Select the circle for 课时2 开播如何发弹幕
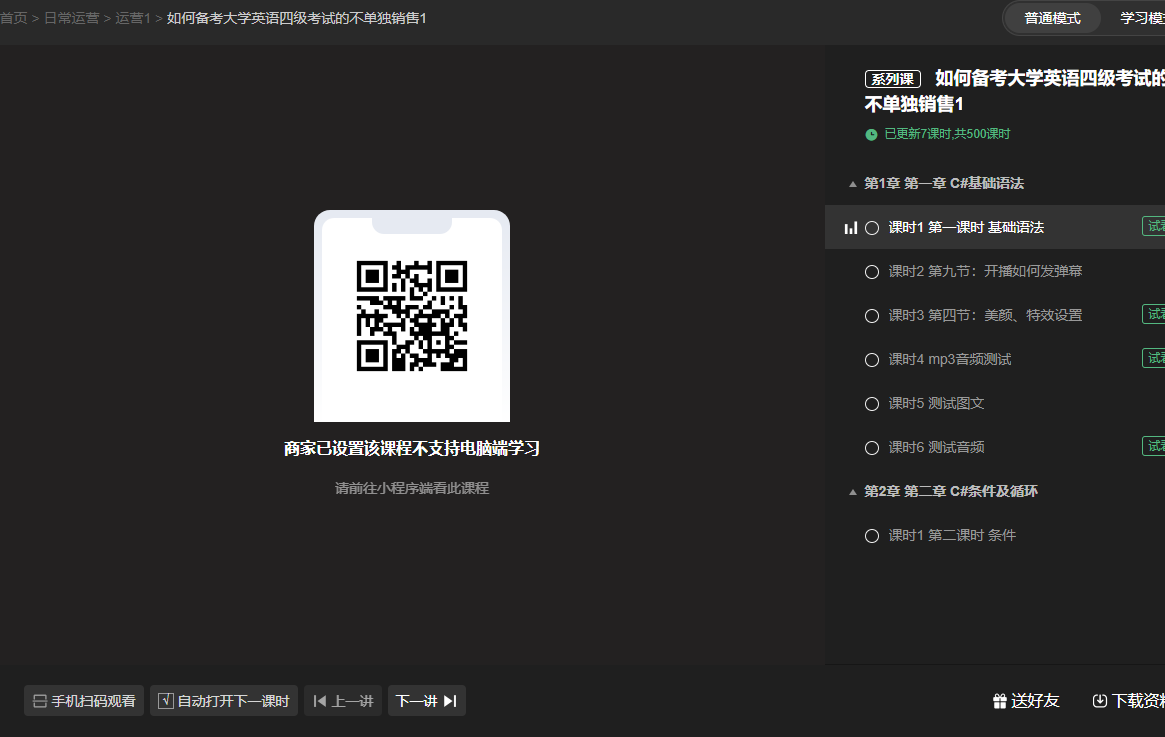The height and width of the screenshot is (737, 1165). (x=872, y=272)
